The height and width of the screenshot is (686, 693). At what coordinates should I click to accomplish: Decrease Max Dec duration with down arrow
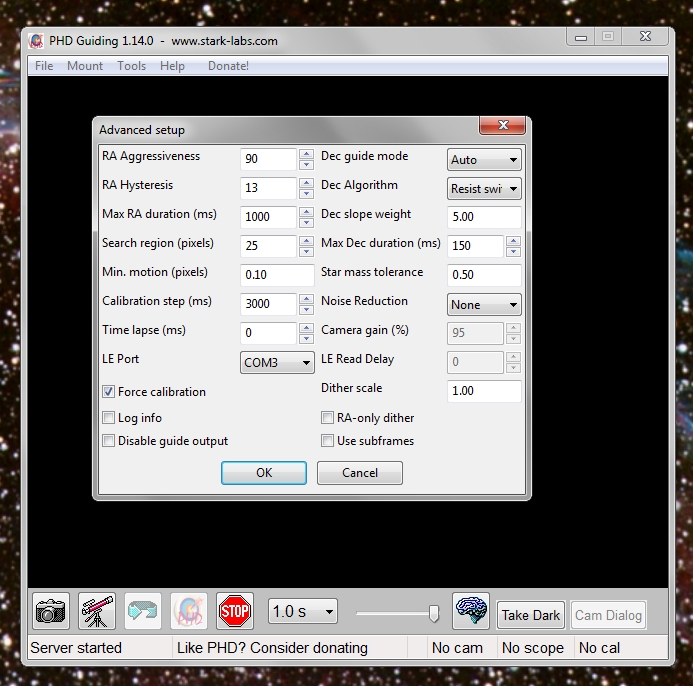[x=513, y=252]
